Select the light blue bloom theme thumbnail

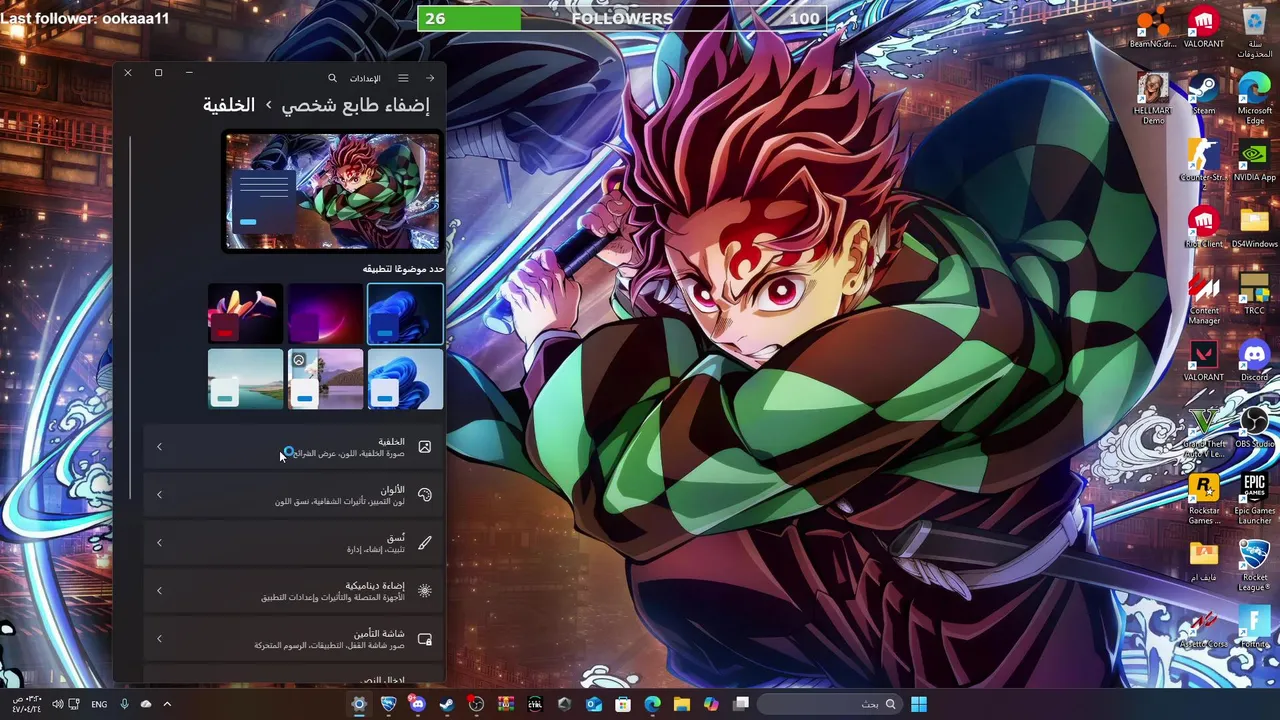[405, 379]
